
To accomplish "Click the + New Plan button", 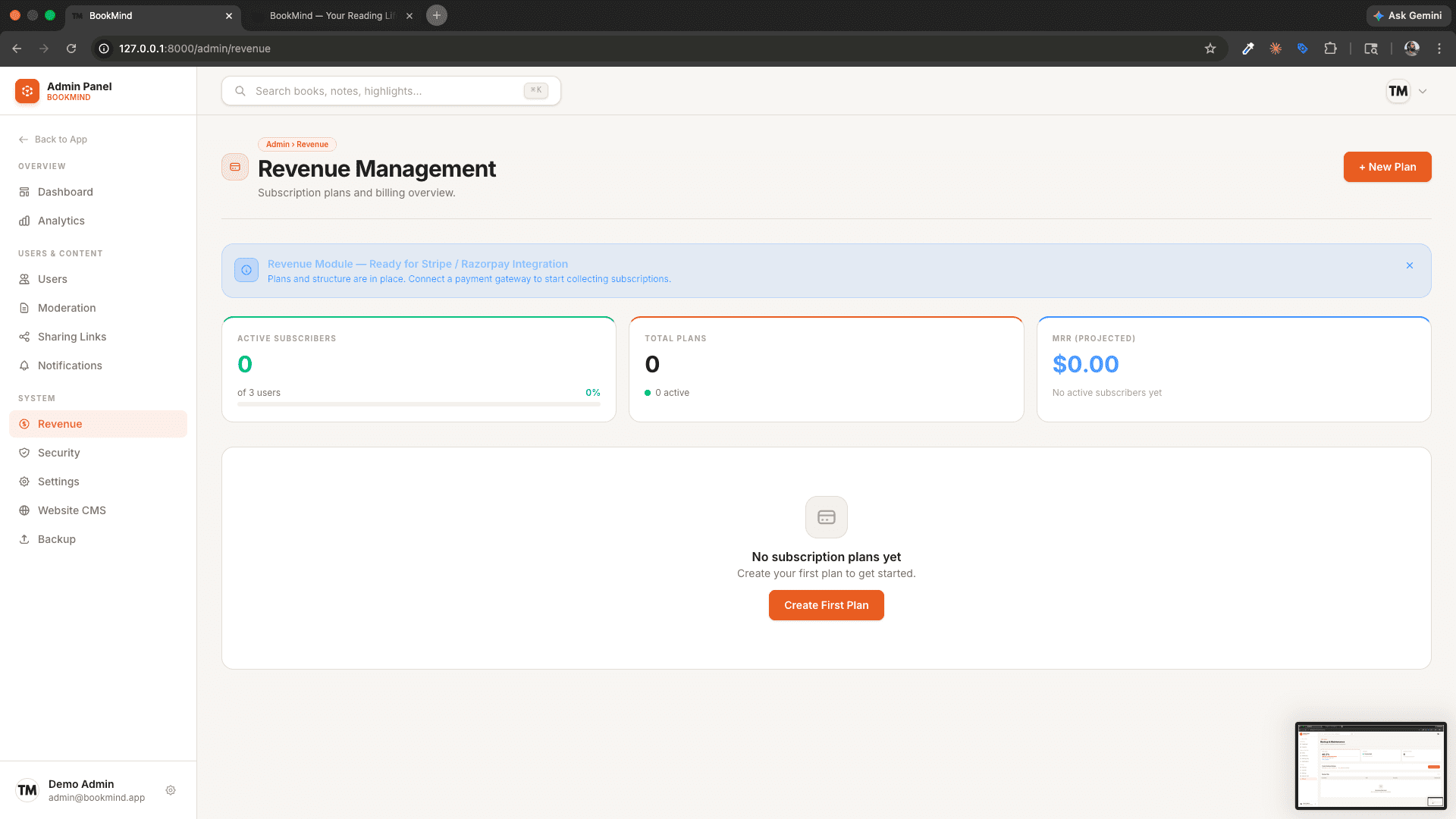I will coord(1387,167).
